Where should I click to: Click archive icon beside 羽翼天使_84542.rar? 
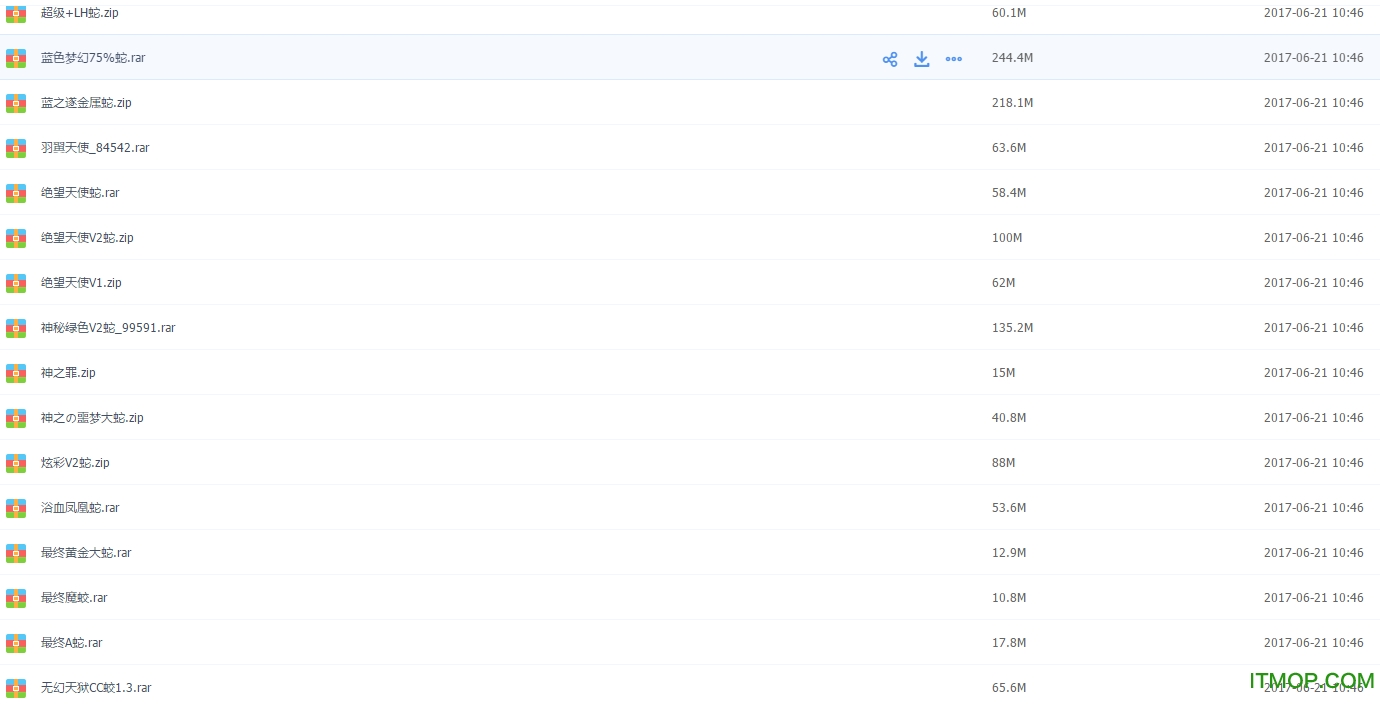[16, 148]
